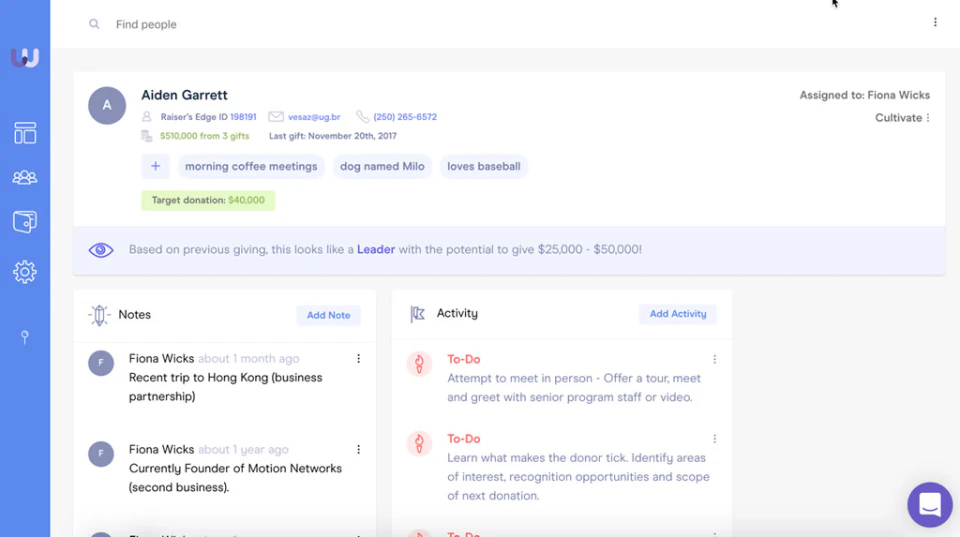The width and height of the screenshot is (960, 537).
Task: Open the chat widget bubble
Action: tap(930, 505)
